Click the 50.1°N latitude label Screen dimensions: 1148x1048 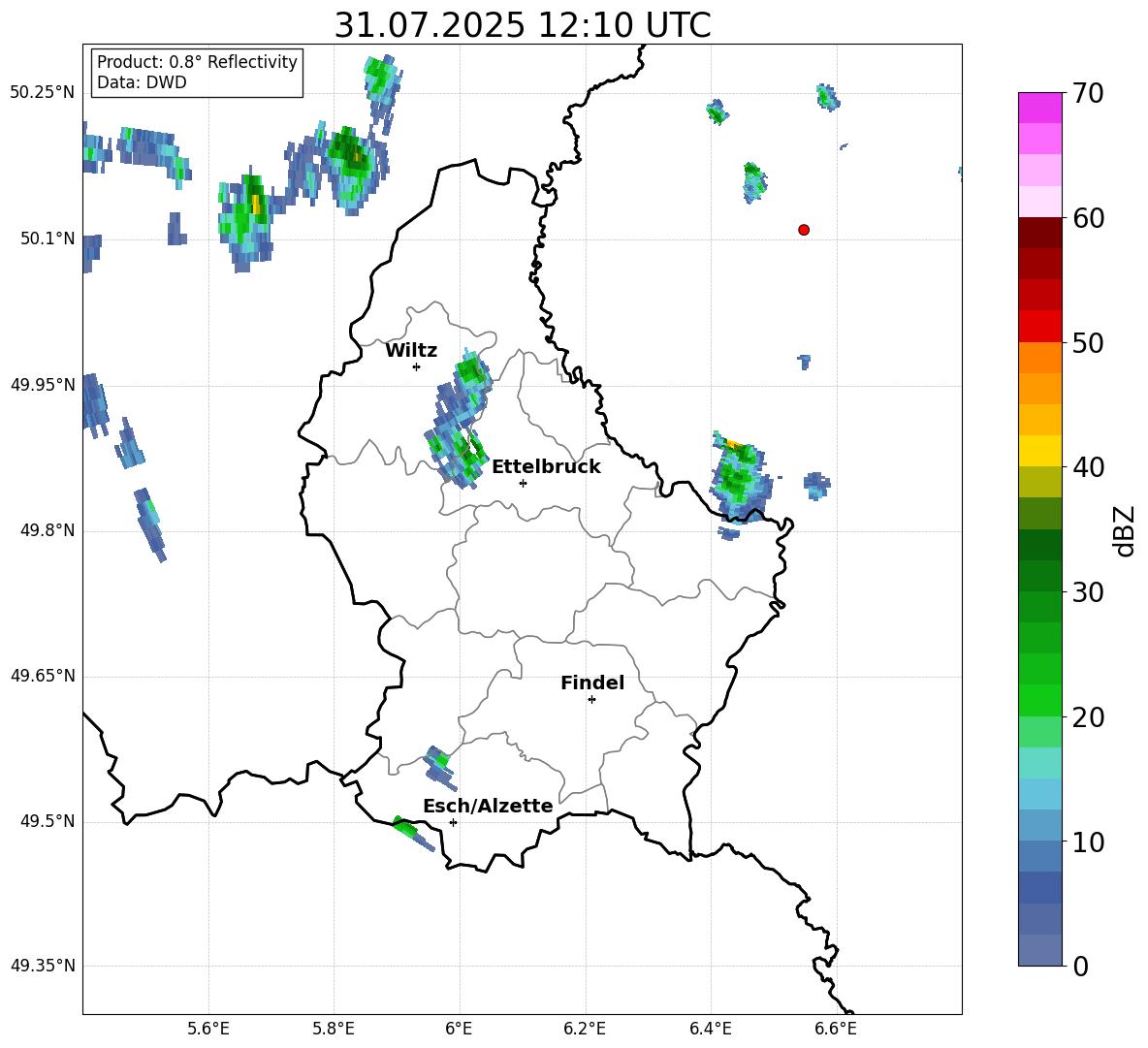click(48, 238)
